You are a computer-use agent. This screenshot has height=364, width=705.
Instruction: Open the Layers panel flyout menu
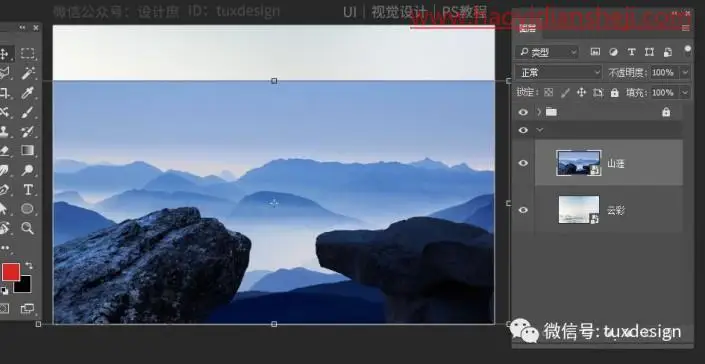coord(686,28)
